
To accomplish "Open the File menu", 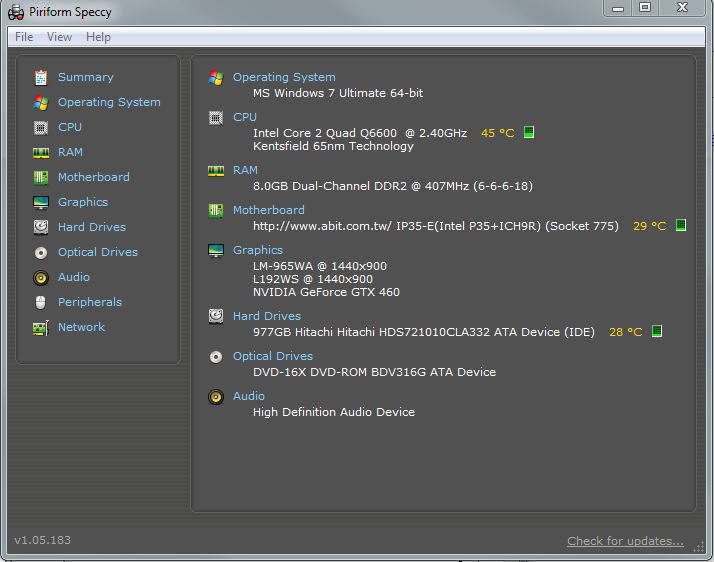I will 24,37.
